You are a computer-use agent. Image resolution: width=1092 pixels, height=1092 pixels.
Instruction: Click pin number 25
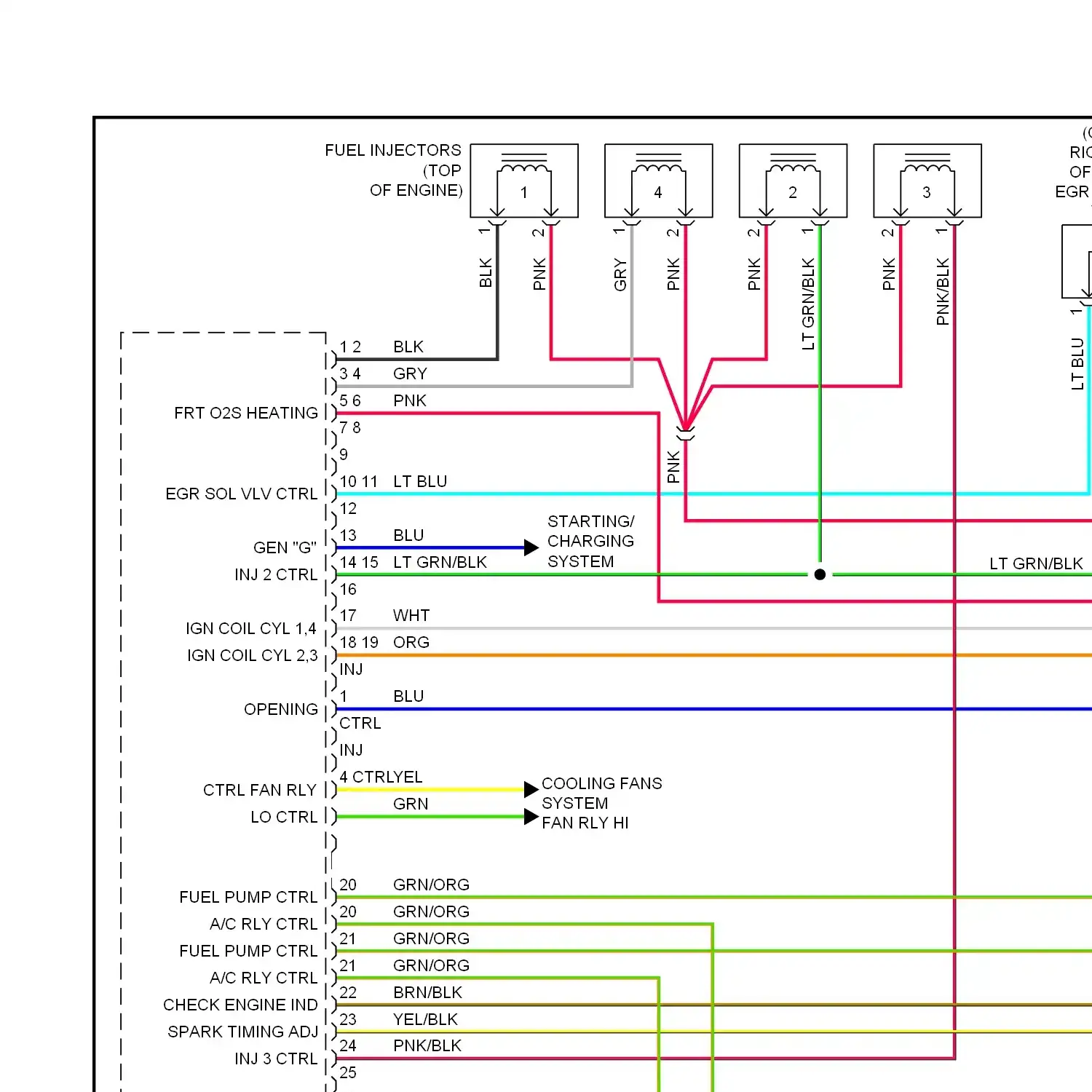click(x=349, y=1073)
